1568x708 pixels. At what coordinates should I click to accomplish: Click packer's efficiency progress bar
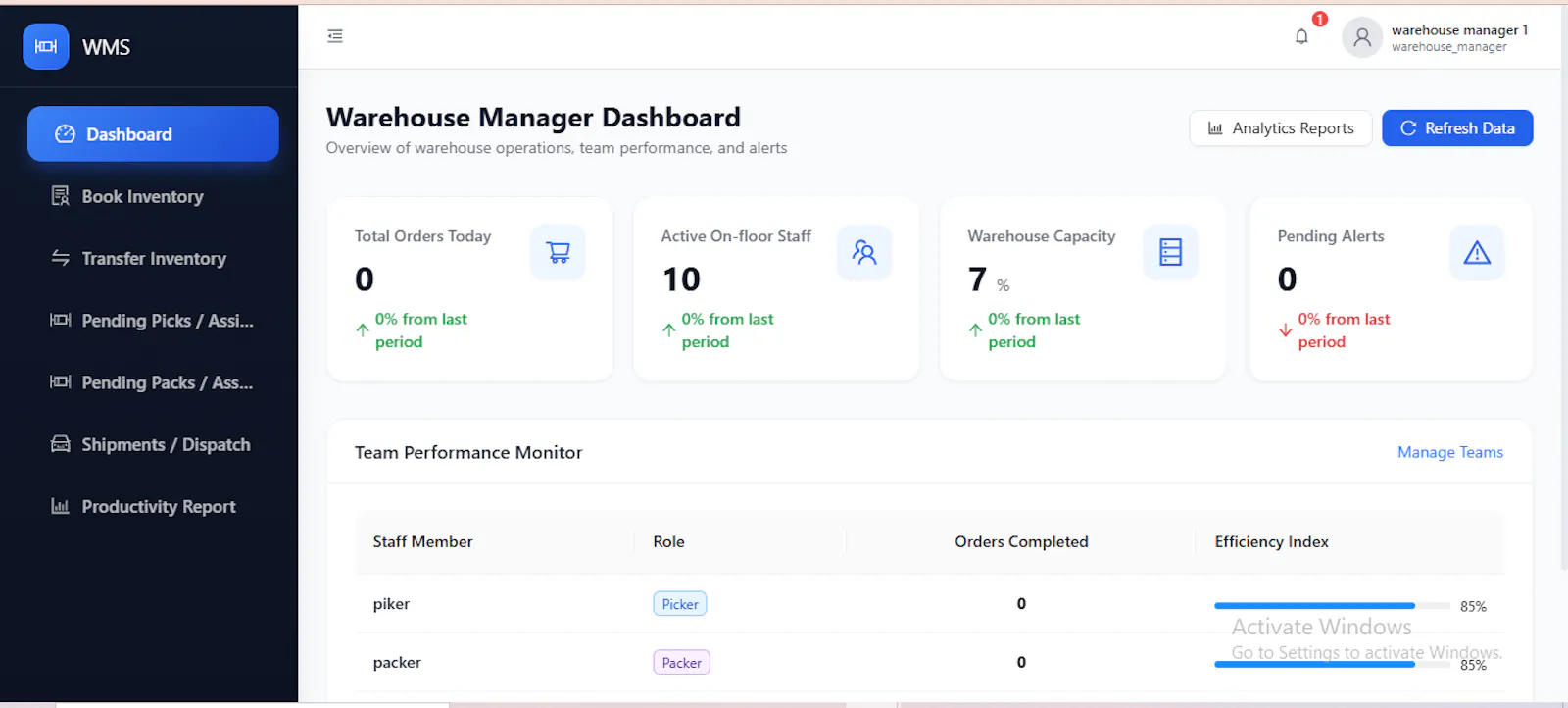tap(1332, 664)
